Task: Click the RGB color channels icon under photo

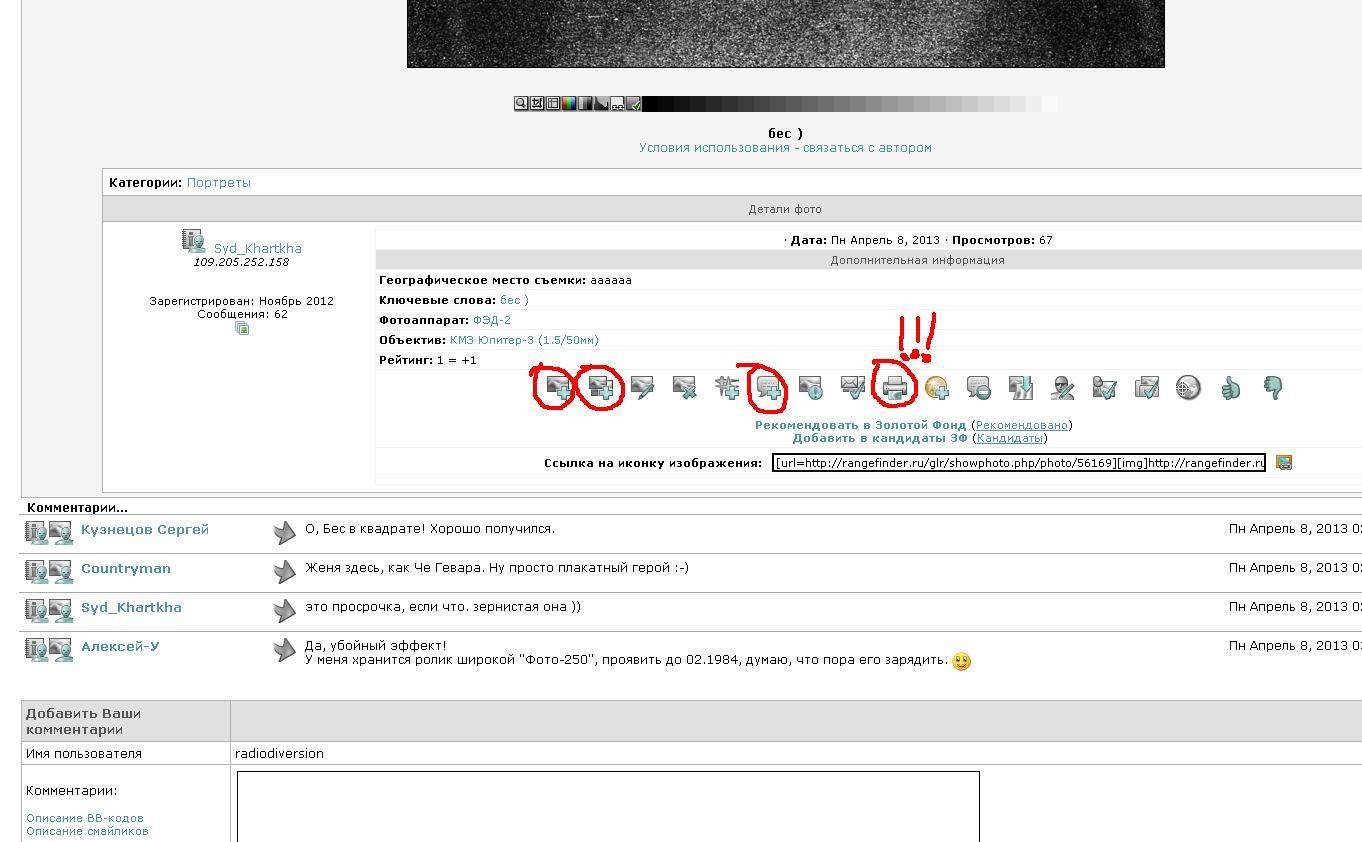Action: [x=569, y=103]
